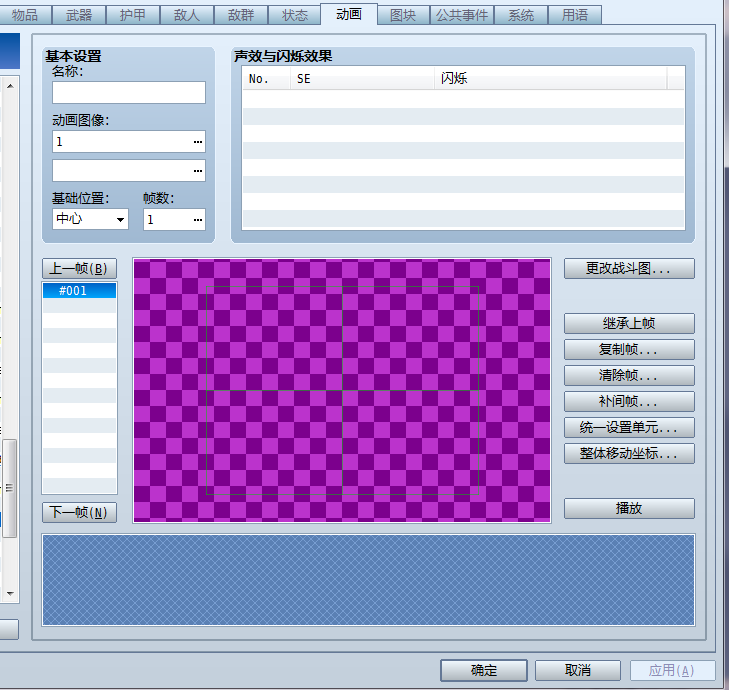Confirm with 确定 button

coord(484,670)
